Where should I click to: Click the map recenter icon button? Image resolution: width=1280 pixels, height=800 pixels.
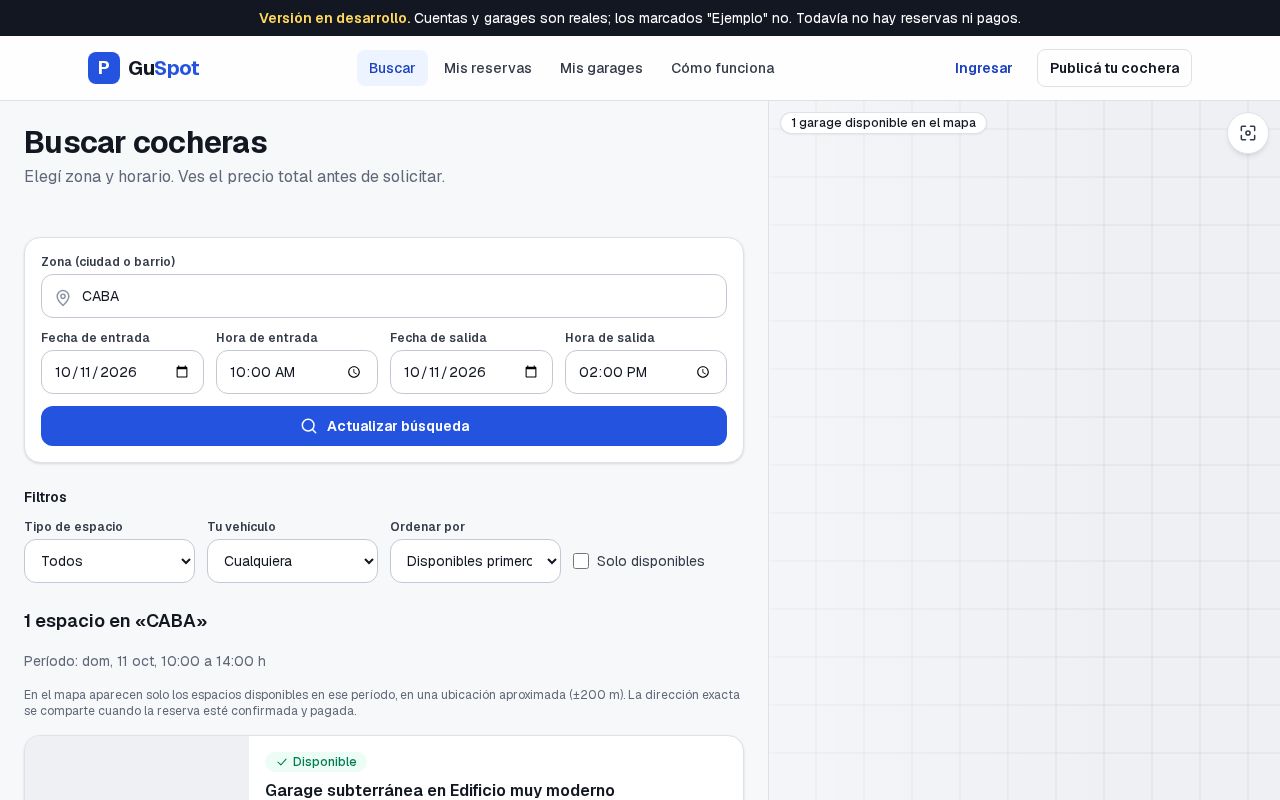coord(1248,133)
